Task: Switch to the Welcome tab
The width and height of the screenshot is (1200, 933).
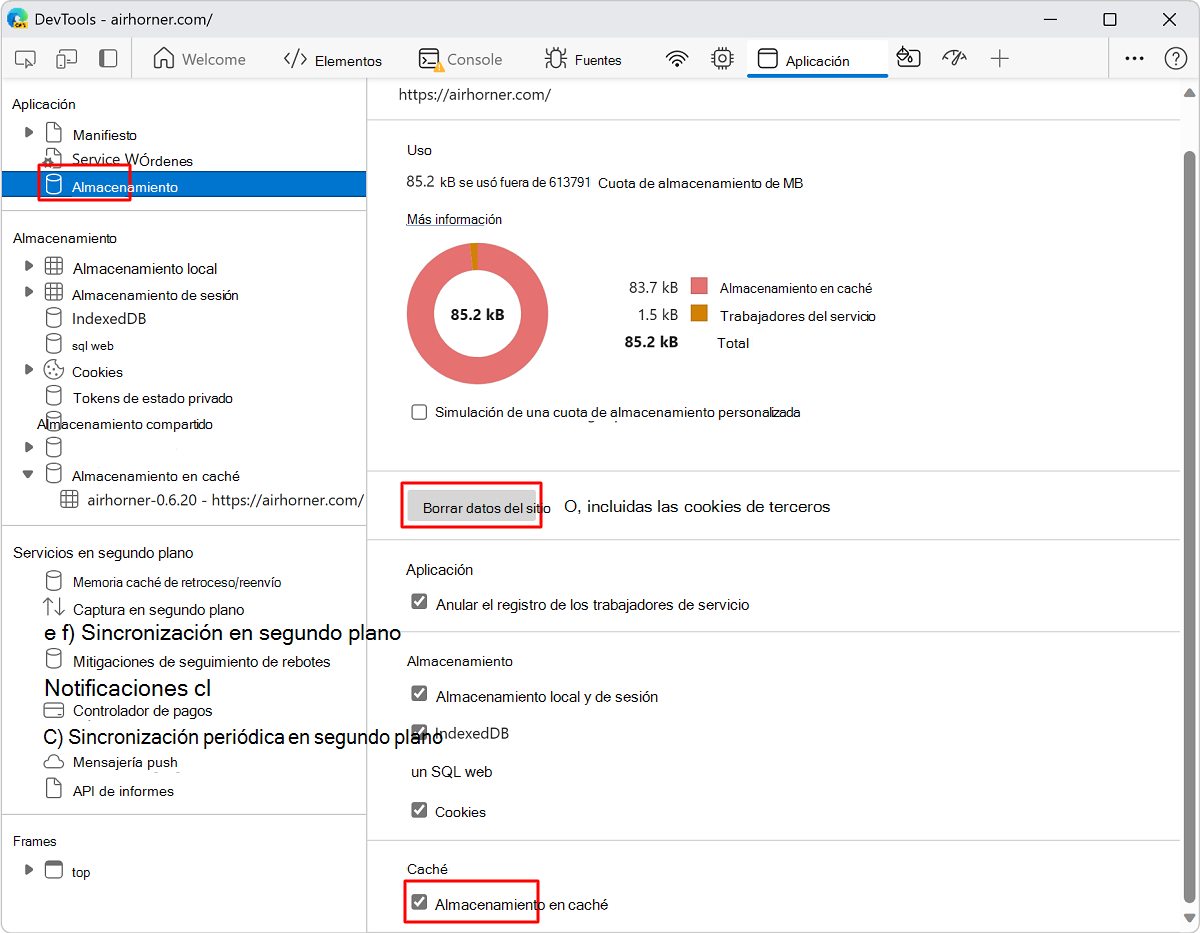Action: [199, 59]
